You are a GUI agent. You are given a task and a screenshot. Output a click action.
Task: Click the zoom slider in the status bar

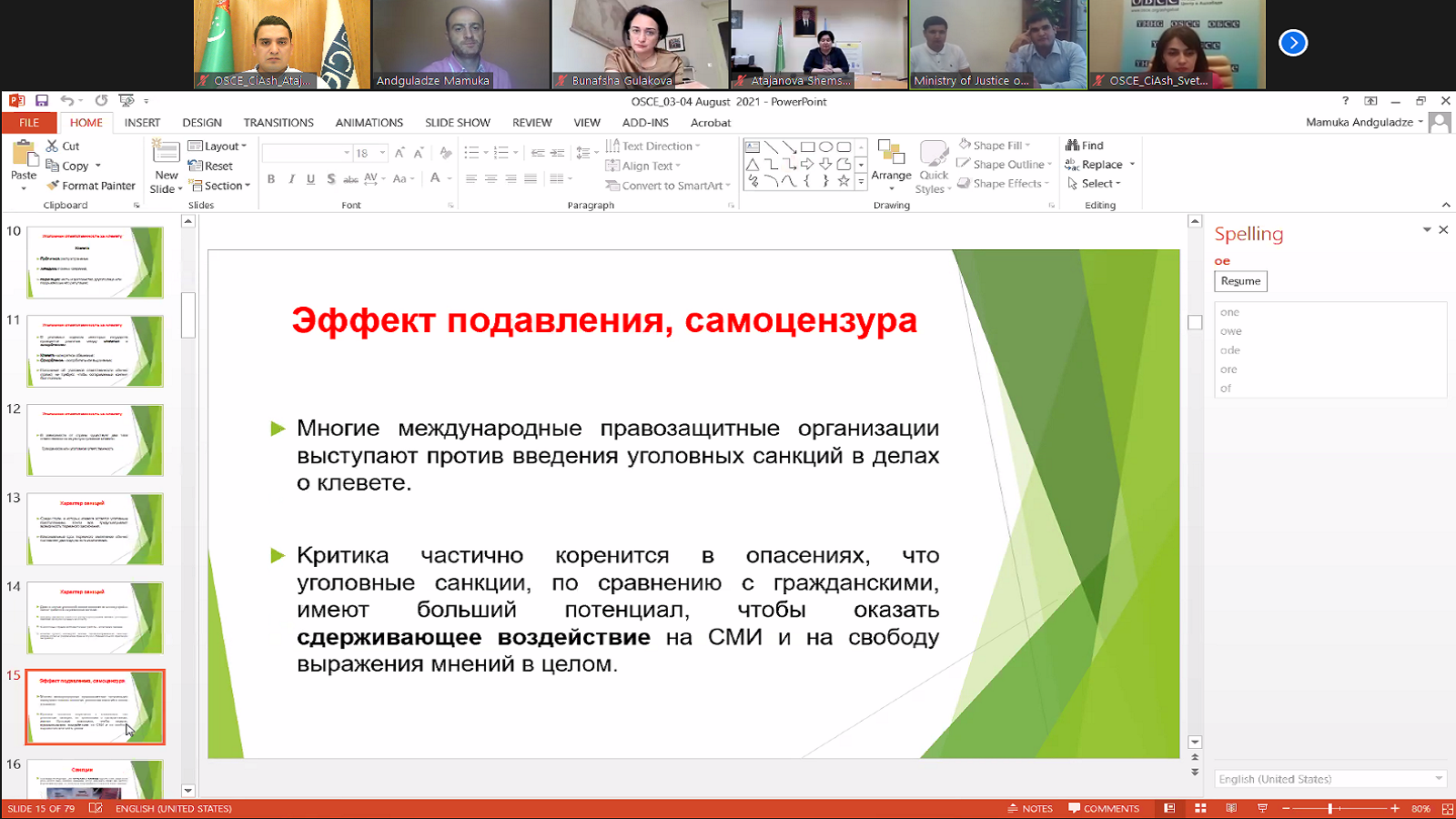[x=1330, y=808]
